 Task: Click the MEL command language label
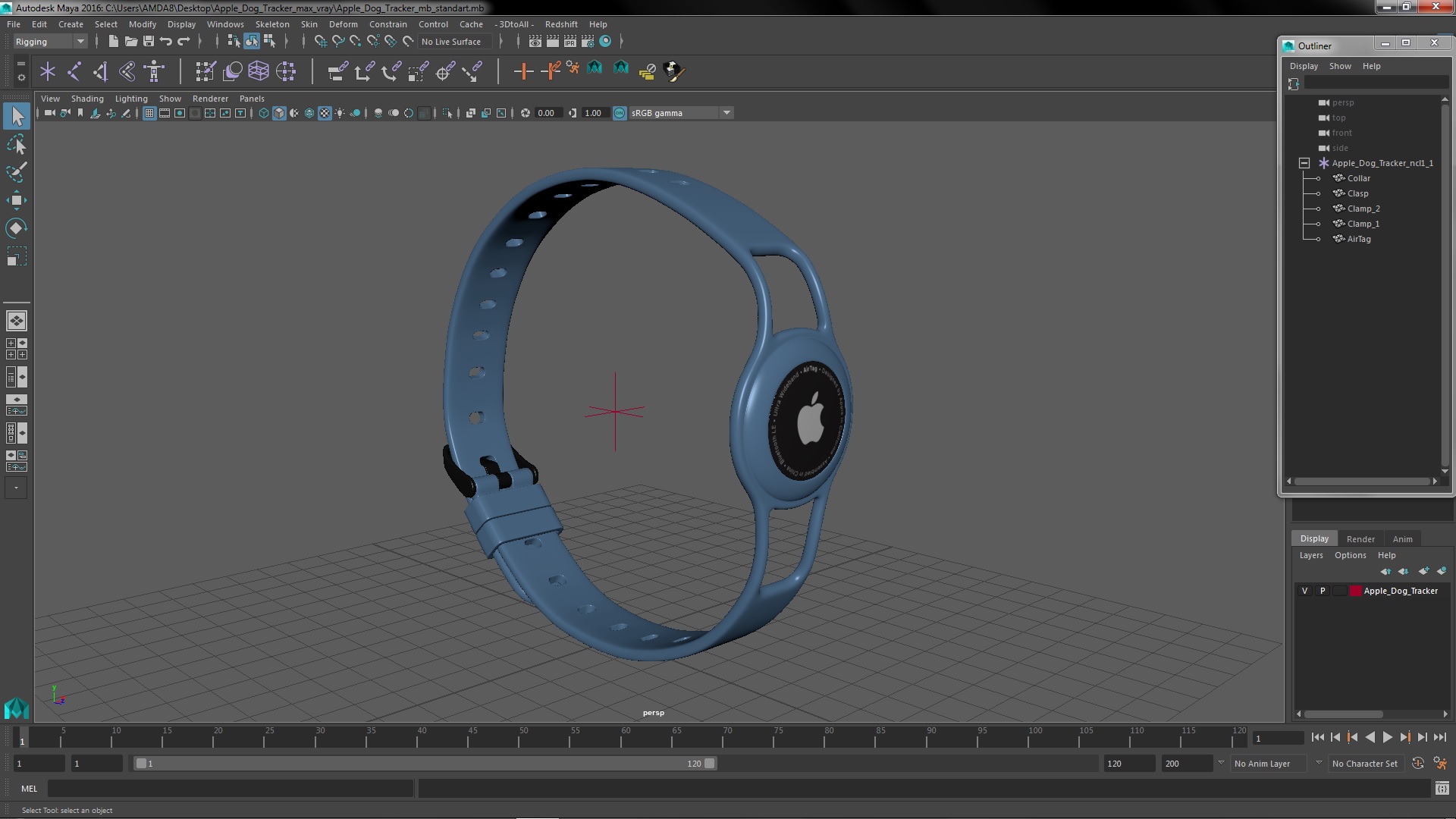coord(29,789)
